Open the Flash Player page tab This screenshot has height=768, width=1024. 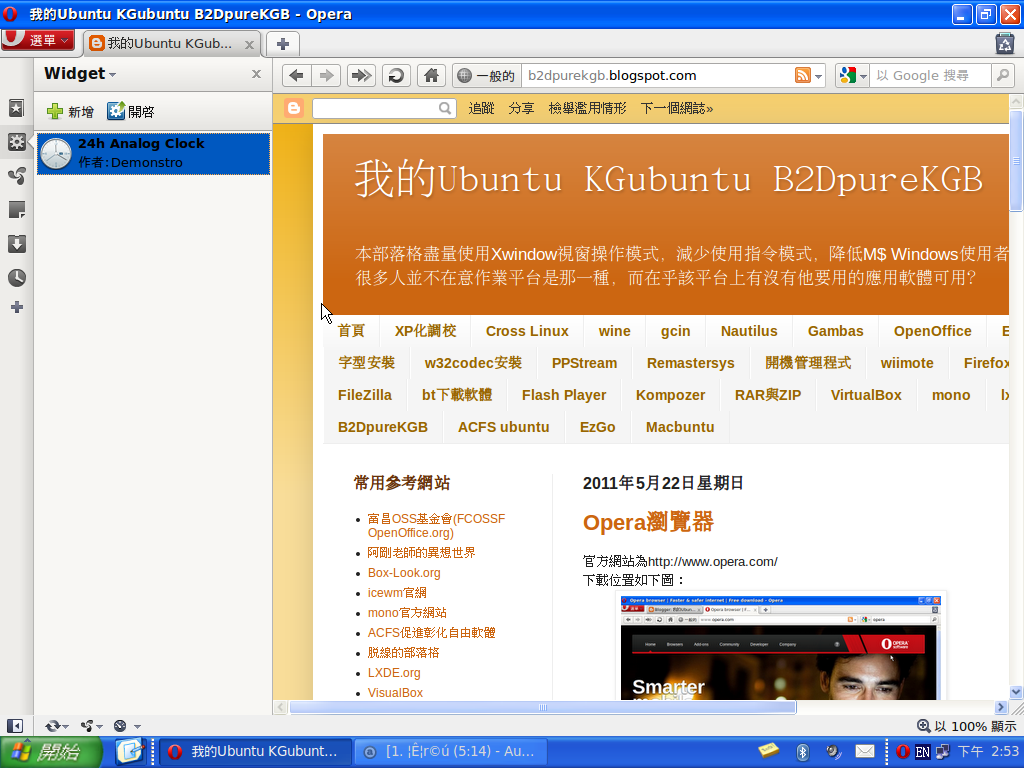click(564, 395)
